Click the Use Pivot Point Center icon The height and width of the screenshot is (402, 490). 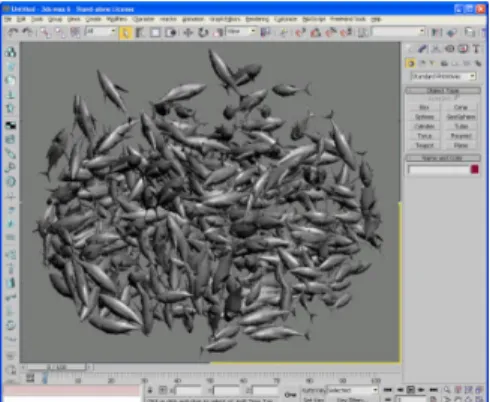pyautogui.click(x=266, y=33)
